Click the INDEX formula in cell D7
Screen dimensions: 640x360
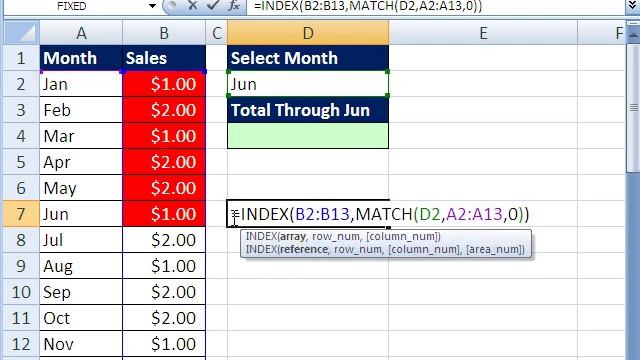coord(380,214)
